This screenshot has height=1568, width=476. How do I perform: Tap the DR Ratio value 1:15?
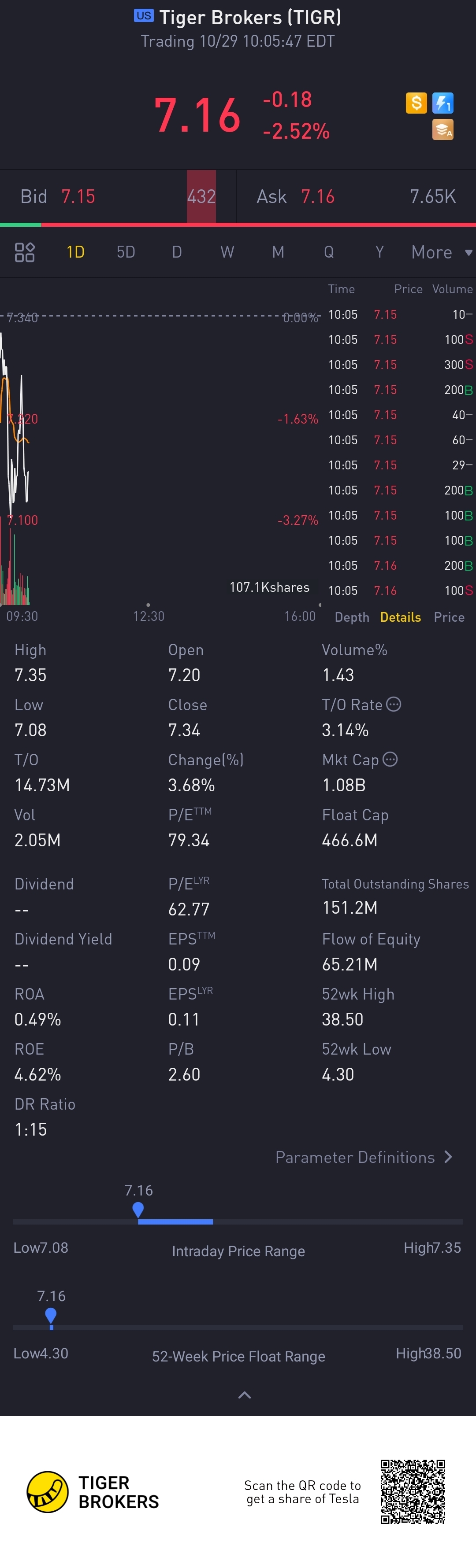[30, 1130]
